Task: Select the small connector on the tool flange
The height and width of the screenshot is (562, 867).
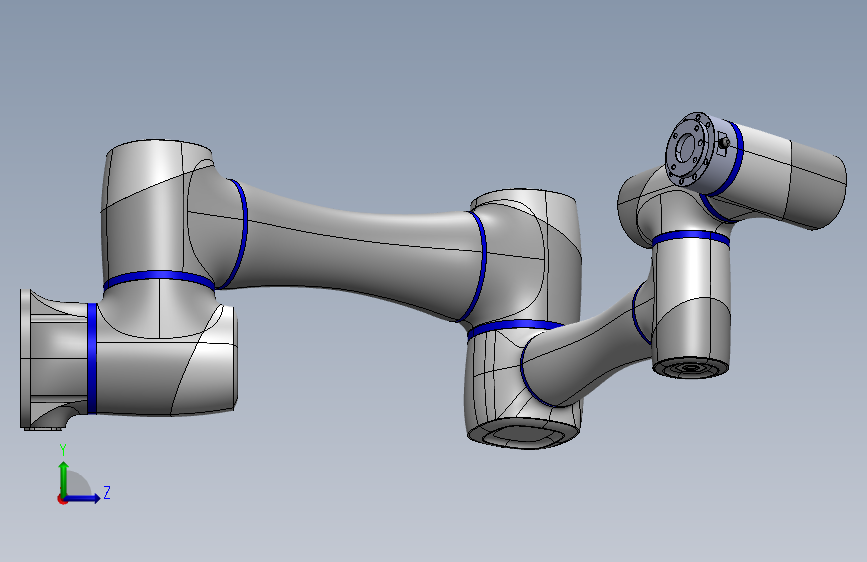Action: click(724, 143)
